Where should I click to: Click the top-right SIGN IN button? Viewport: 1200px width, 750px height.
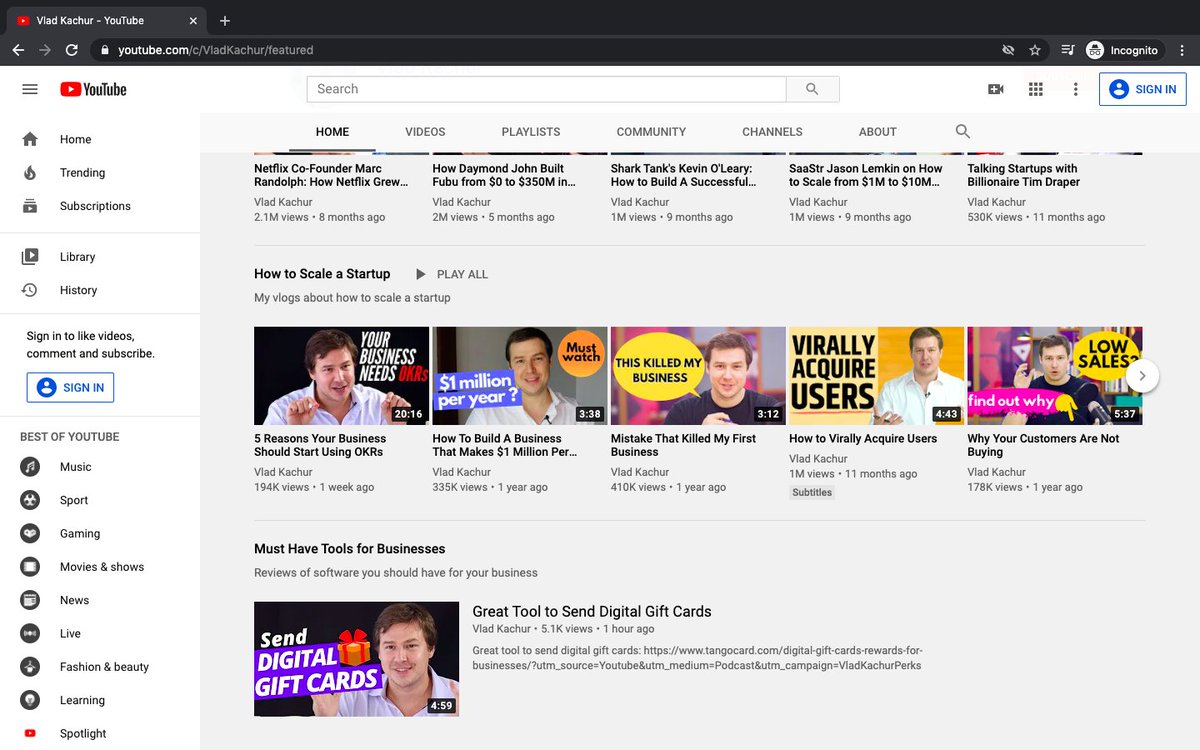(x=1142, y=89)
